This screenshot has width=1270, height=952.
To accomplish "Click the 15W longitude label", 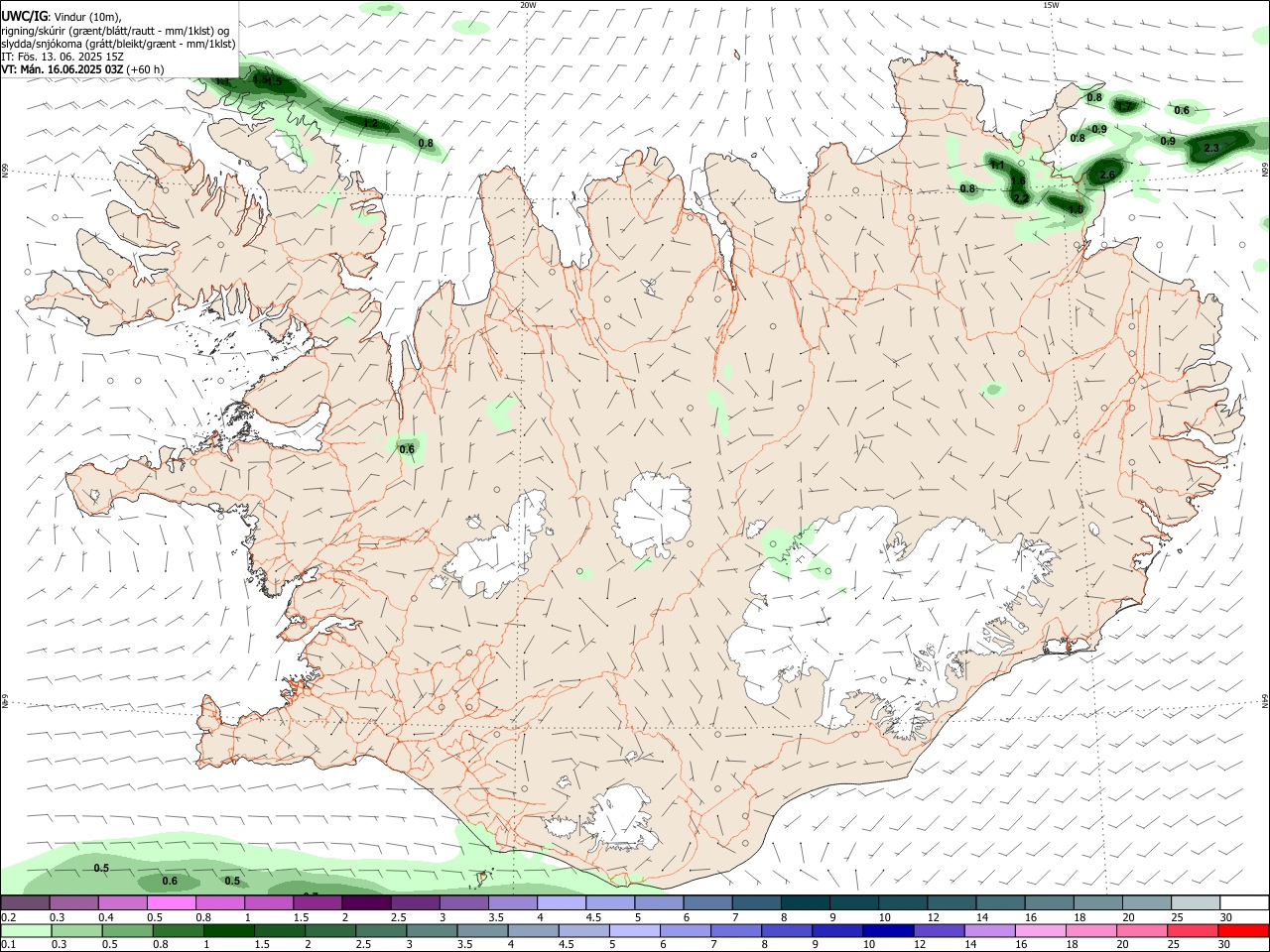I will [x=1051, y=5].
